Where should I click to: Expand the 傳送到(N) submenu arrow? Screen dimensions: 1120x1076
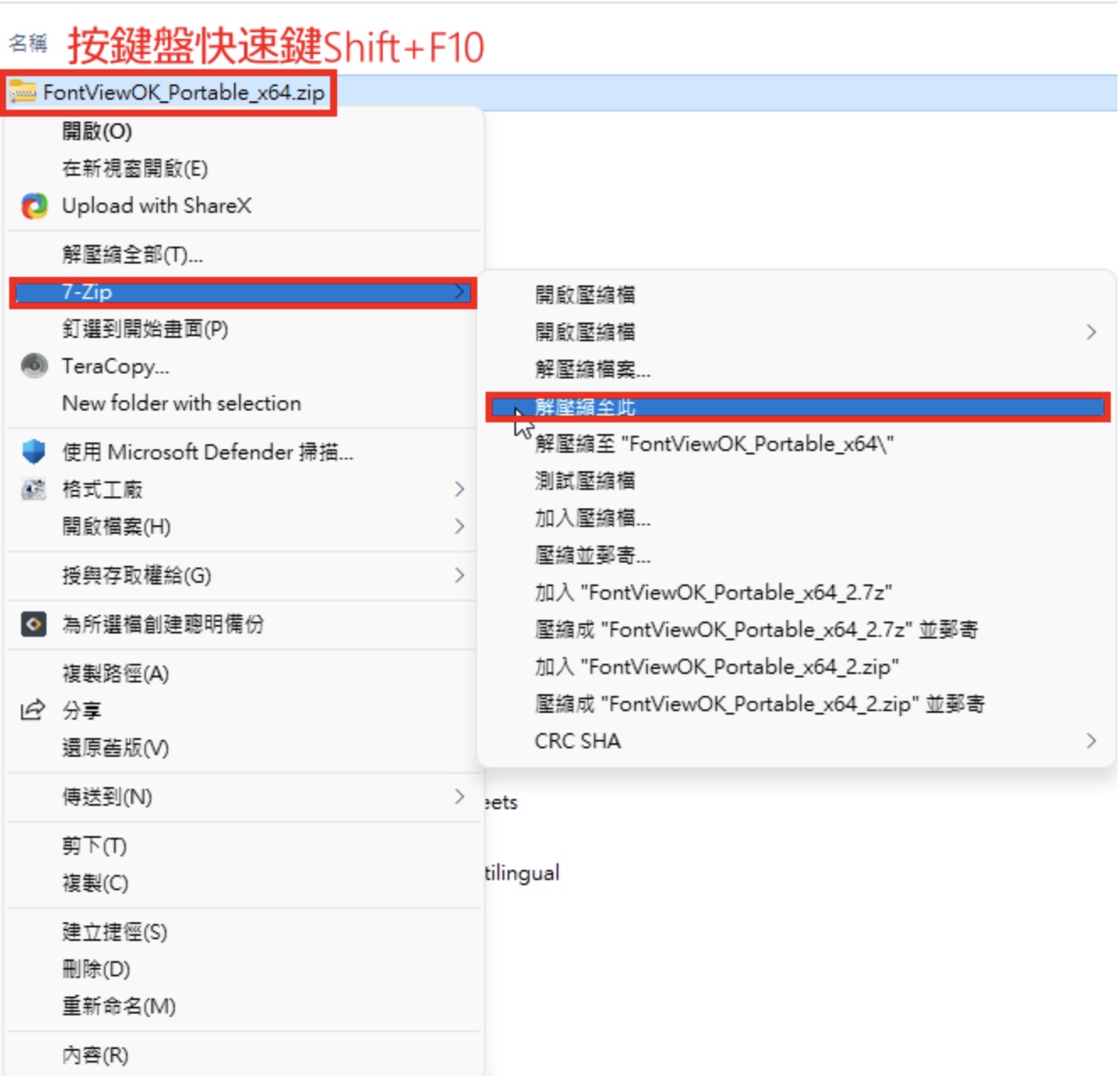(459, 796)
